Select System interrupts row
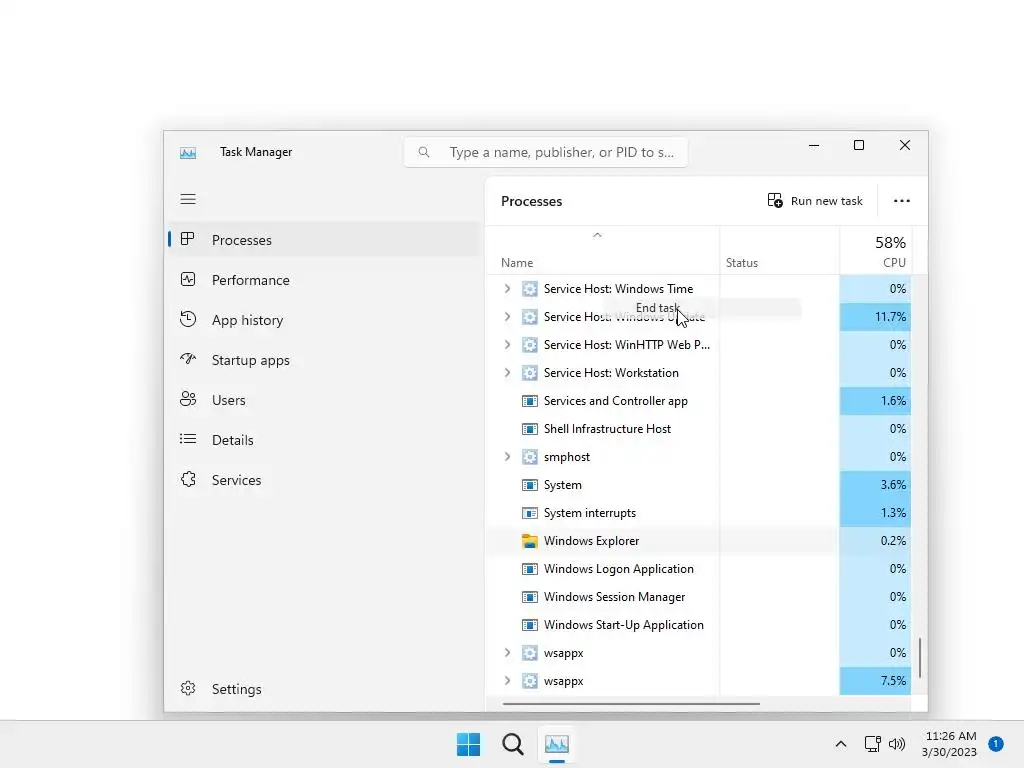 point(698,513)
